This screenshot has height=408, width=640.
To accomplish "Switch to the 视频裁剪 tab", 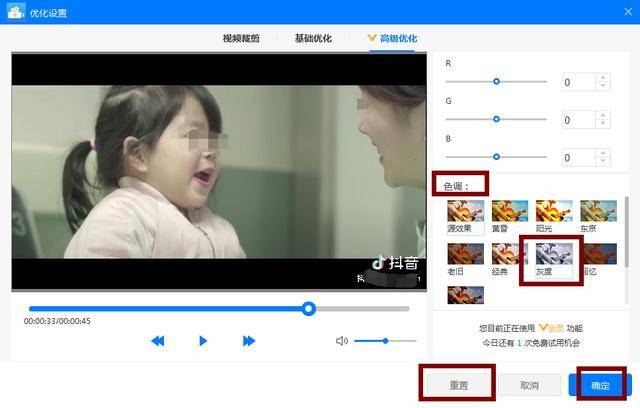I will tap(241, 38).
